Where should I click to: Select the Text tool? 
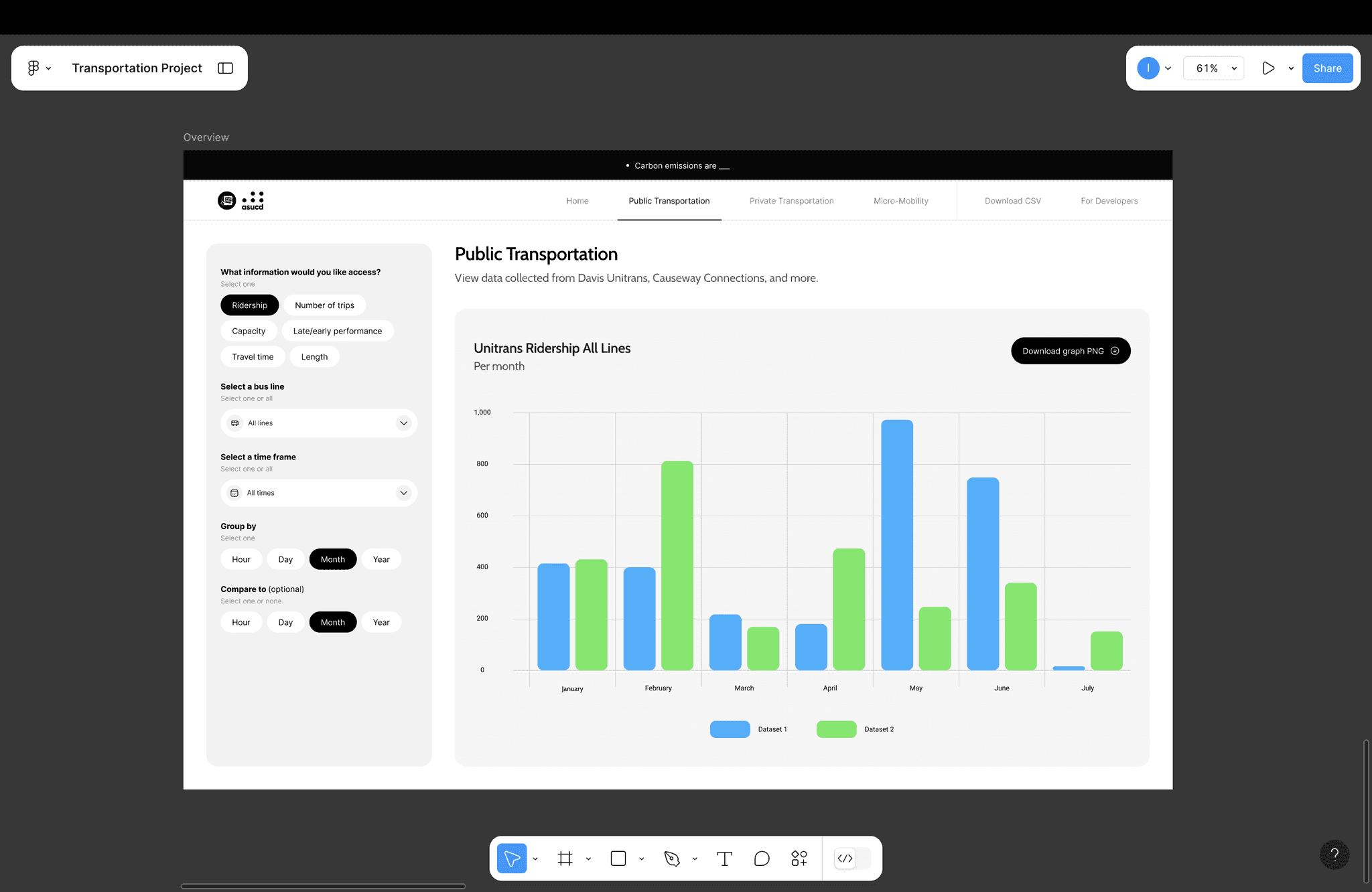click(x=724, y=858)
